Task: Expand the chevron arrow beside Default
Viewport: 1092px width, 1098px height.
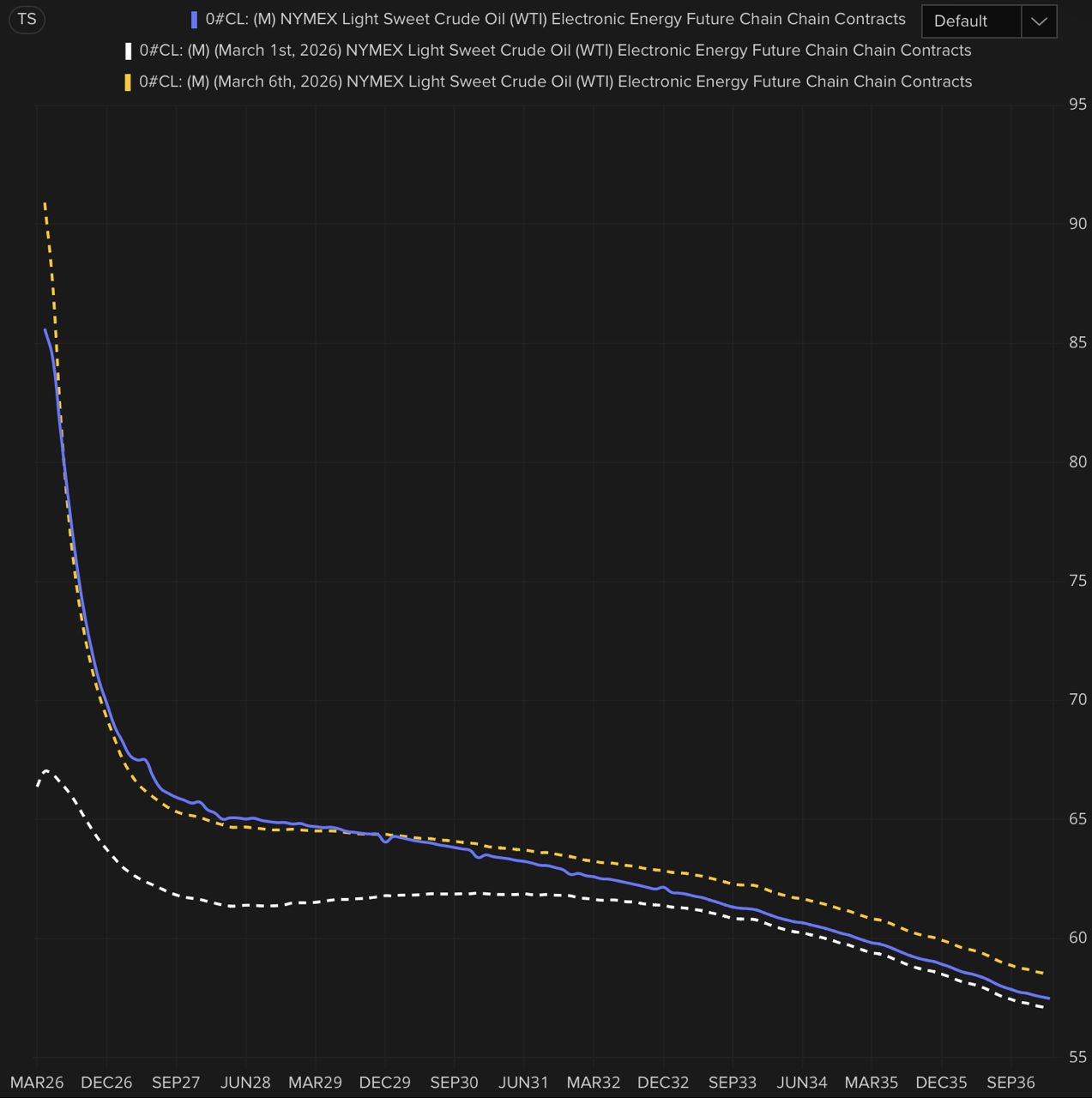Action: tap(1039, 21)
